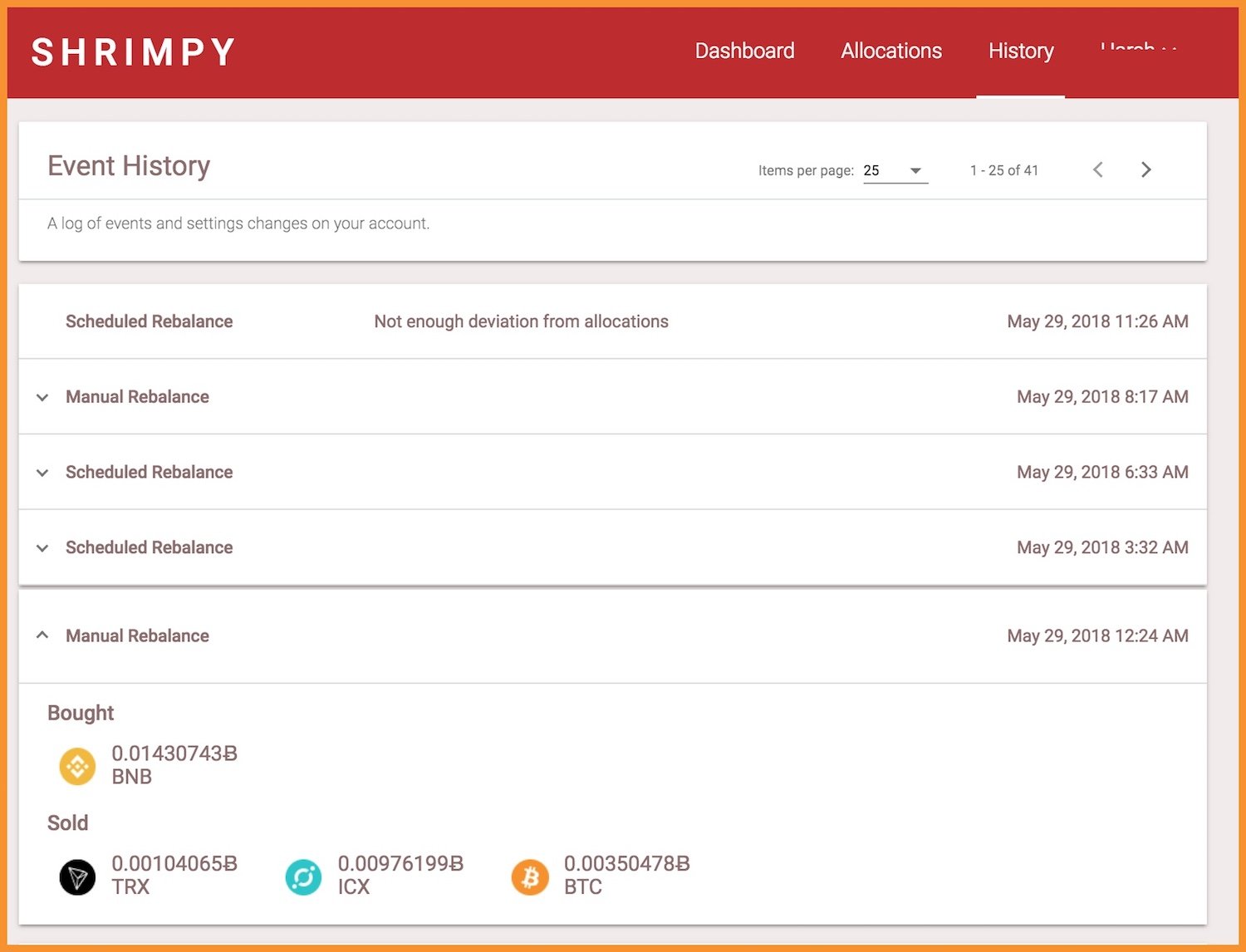Click the BTC ticker label
This screenshot has width=1246, height=952.
pos(582,886)
